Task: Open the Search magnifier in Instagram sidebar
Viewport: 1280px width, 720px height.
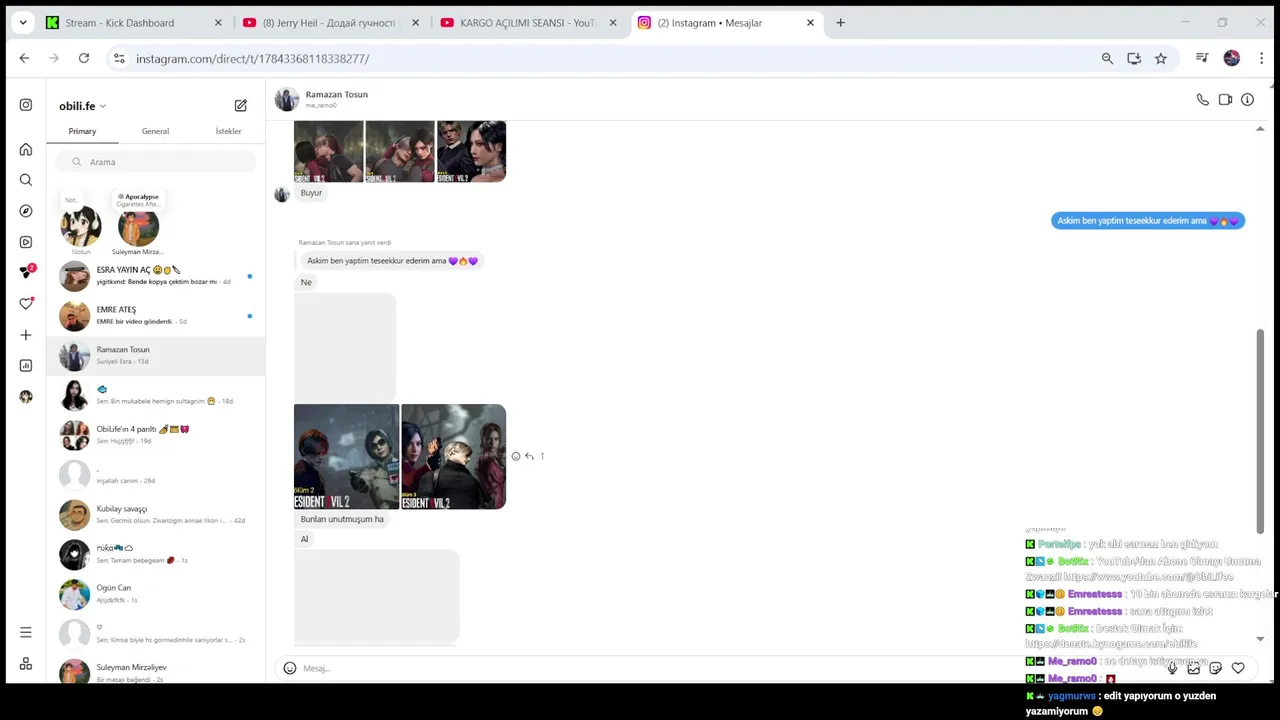Action: (26, 180)
